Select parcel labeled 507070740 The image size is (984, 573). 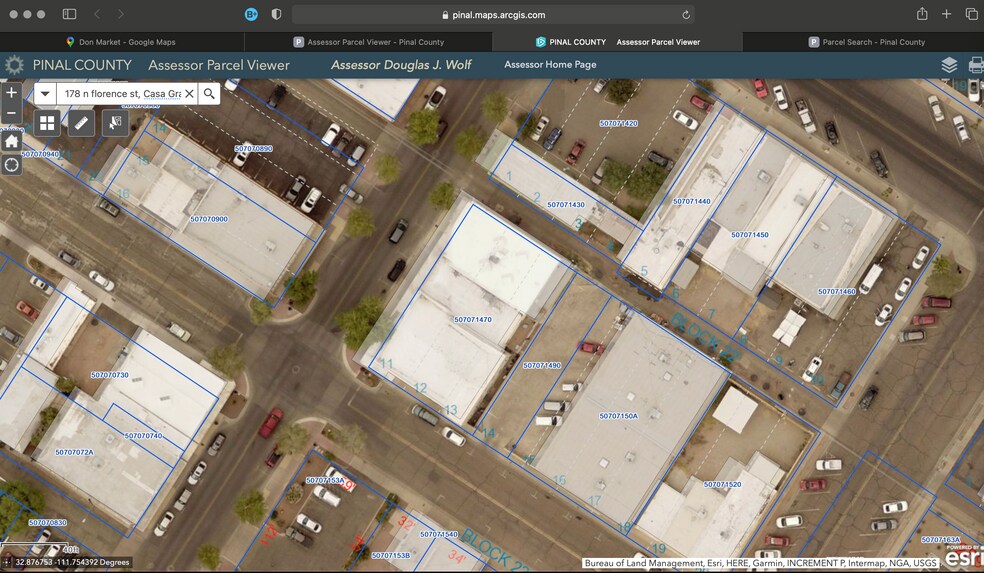tap(143, 436)
